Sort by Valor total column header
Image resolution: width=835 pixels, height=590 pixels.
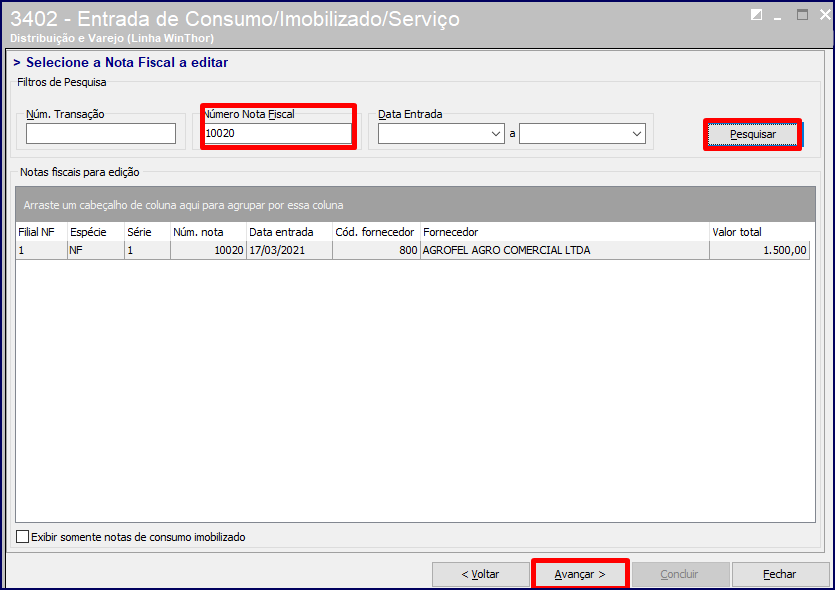[759, 232]
